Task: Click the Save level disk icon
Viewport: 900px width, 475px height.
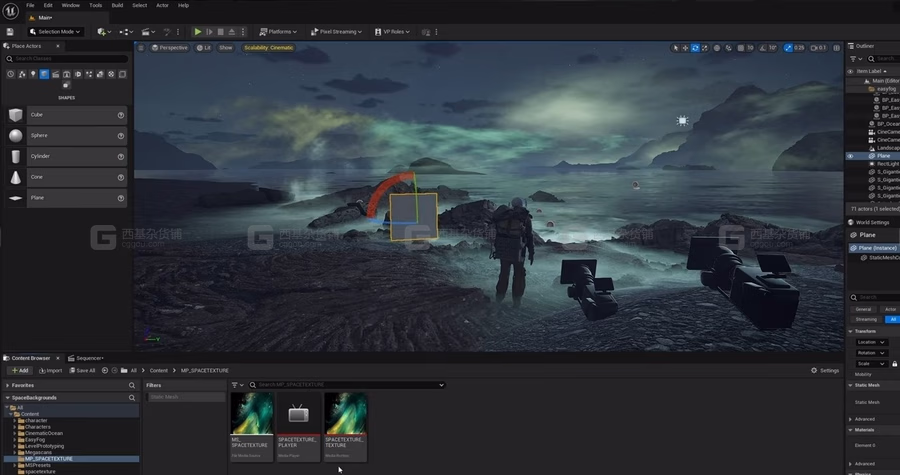Action: [10, 32]
